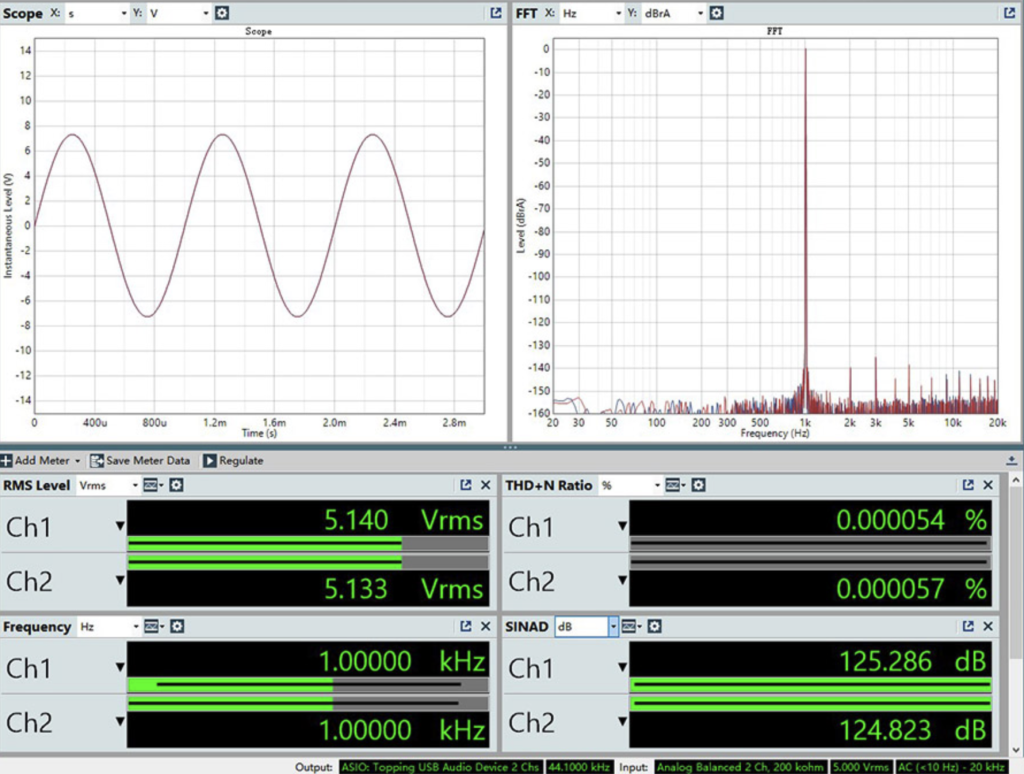Open FFT graph settings gear
1024x774 pixels.
(717, 14)
